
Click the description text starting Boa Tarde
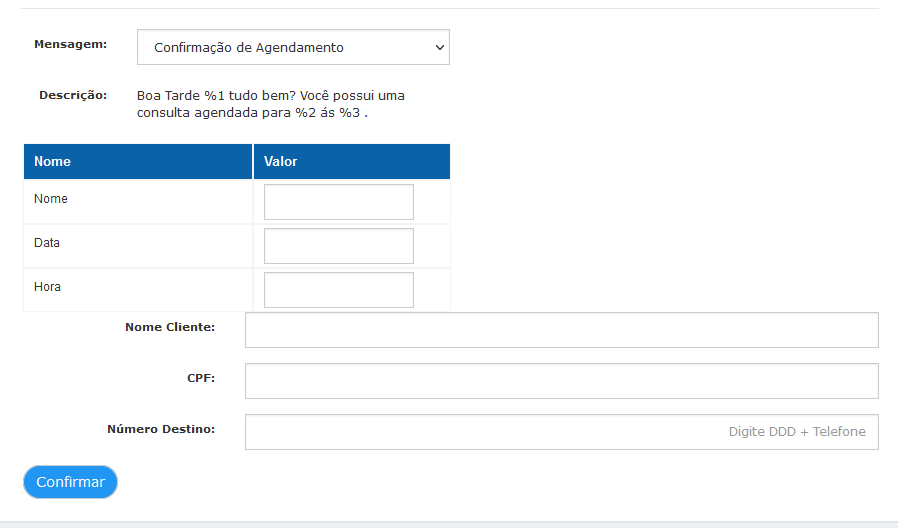pos(270,104)
